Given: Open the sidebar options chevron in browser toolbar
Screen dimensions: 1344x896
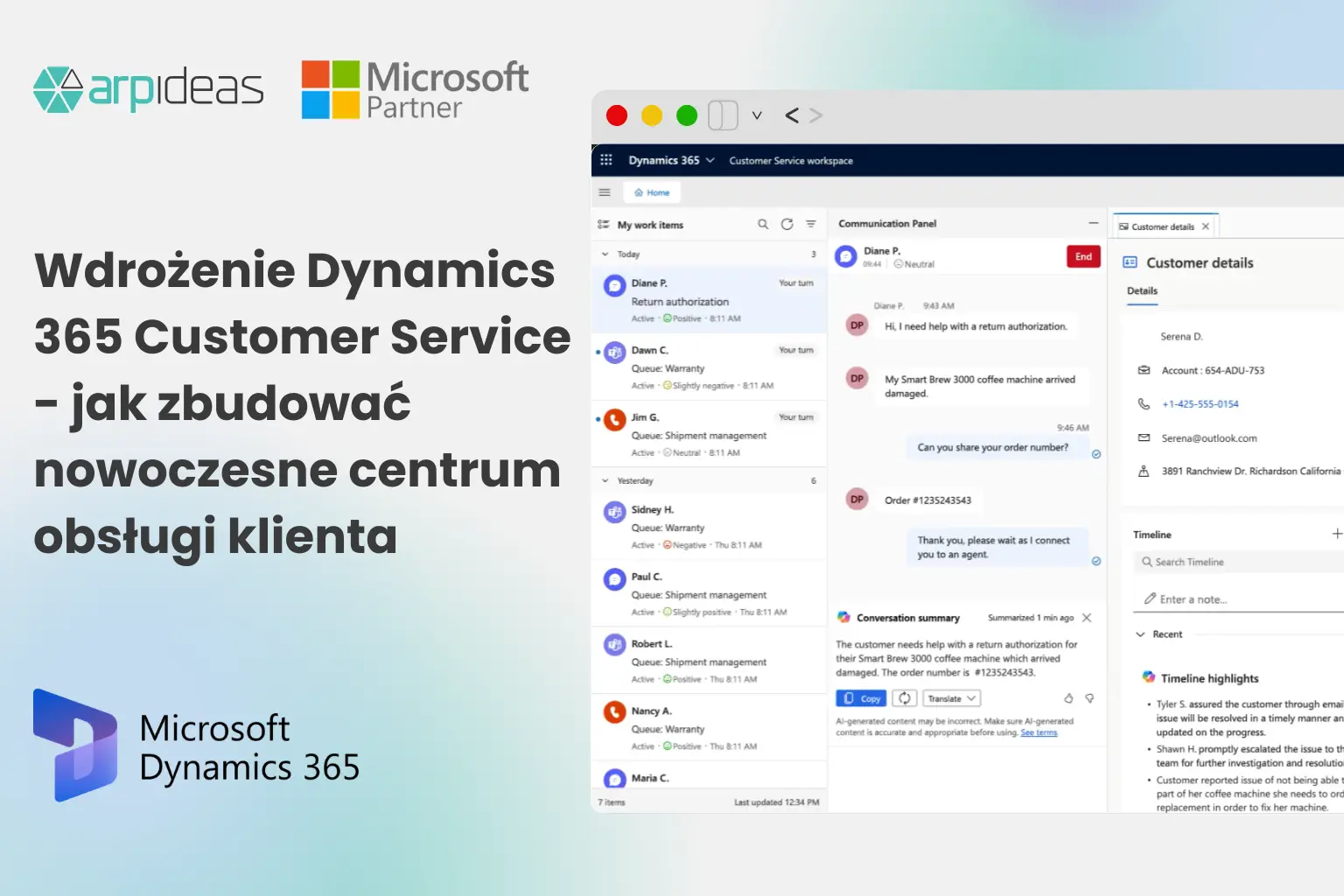Looking at the screenshot, I should pos(757,115).
